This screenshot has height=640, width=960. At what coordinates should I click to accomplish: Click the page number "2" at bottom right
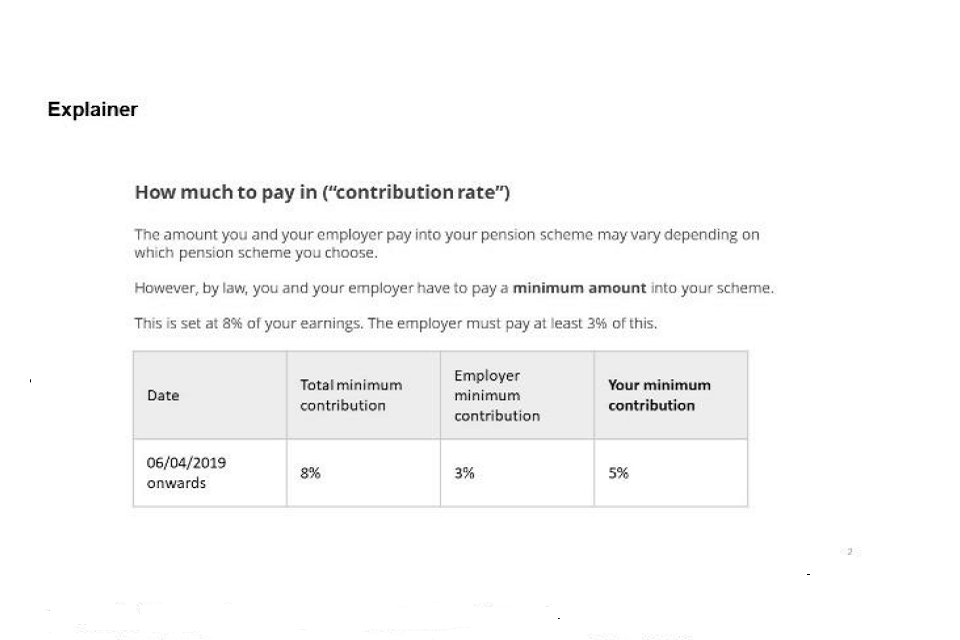849,551
